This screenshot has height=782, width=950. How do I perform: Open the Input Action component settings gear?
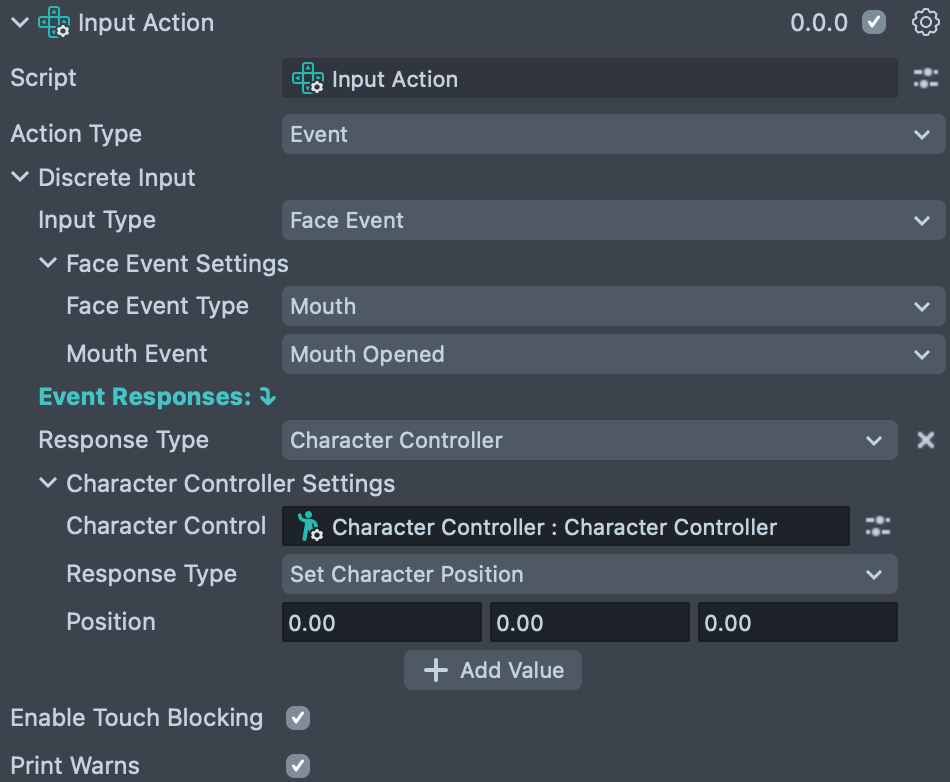(926, 22)
